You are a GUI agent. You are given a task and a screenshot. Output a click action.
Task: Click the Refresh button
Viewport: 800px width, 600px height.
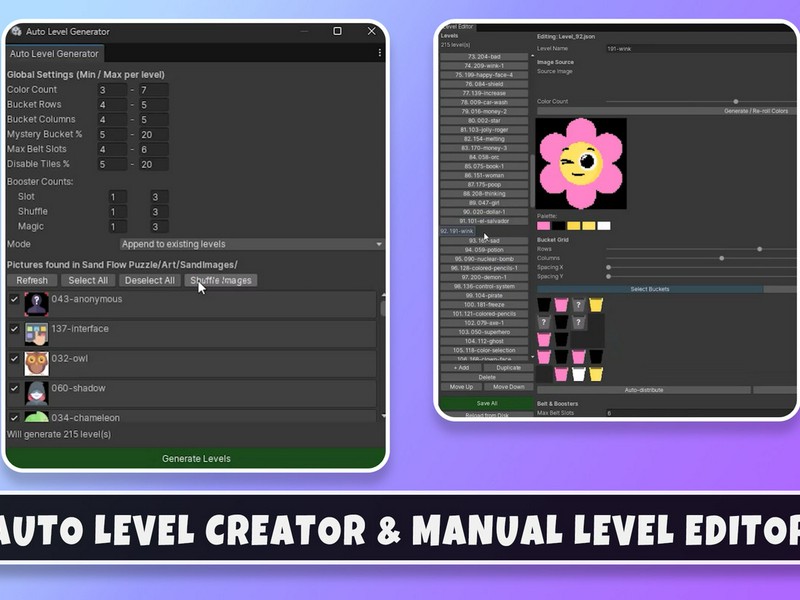[32, 281]
